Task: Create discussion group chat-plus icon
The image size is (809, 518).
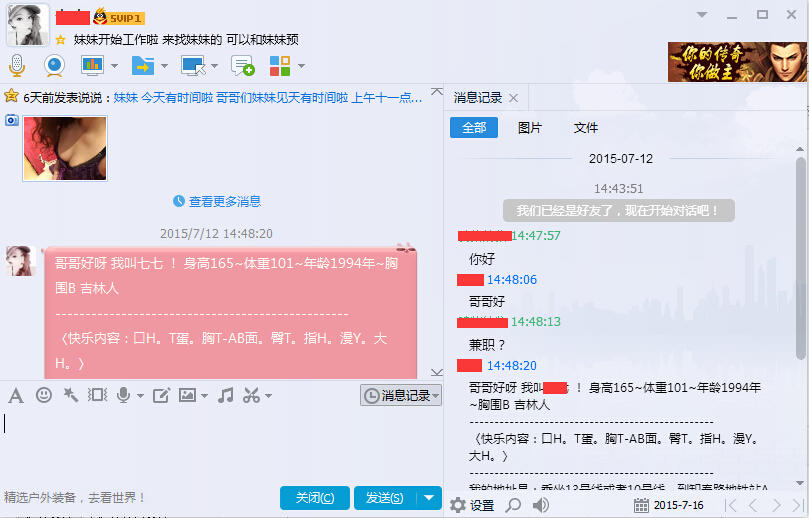Action: [242, 66]
